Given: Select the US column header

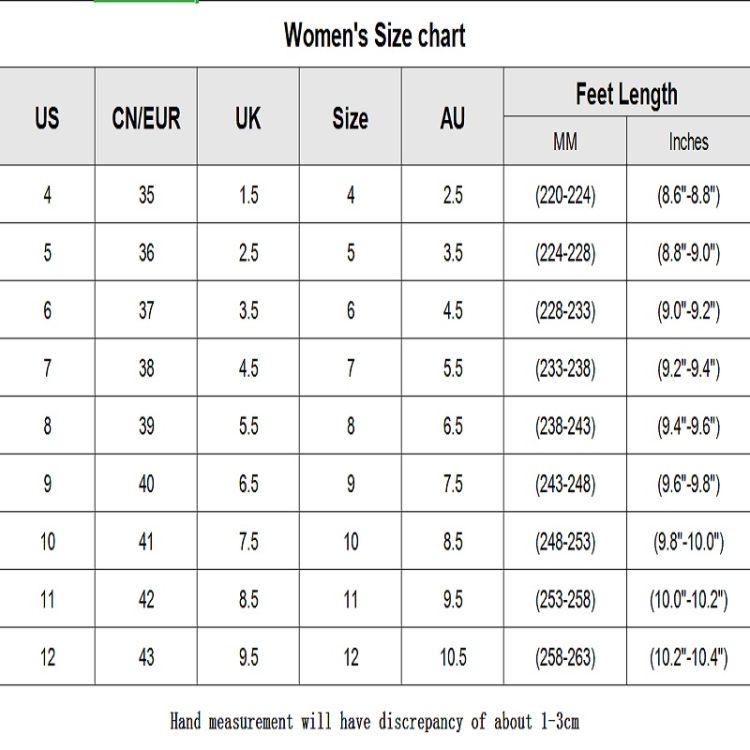Looking at the screenshot, I should pyautogui.click(x=47, y=118).
